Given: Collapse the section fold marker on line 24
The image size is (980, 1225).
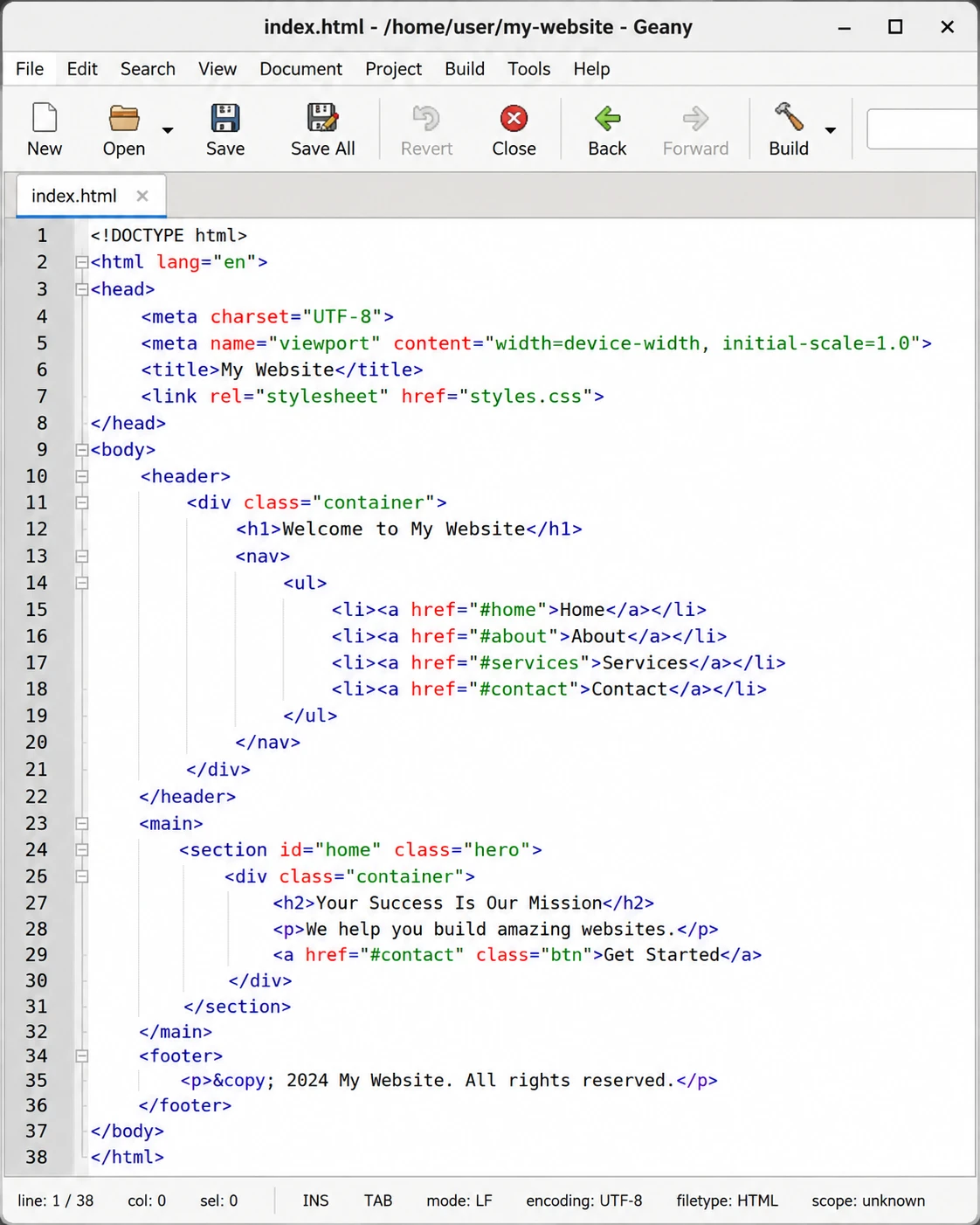Looking at the screenshot, I should click(x=81, y=849).
